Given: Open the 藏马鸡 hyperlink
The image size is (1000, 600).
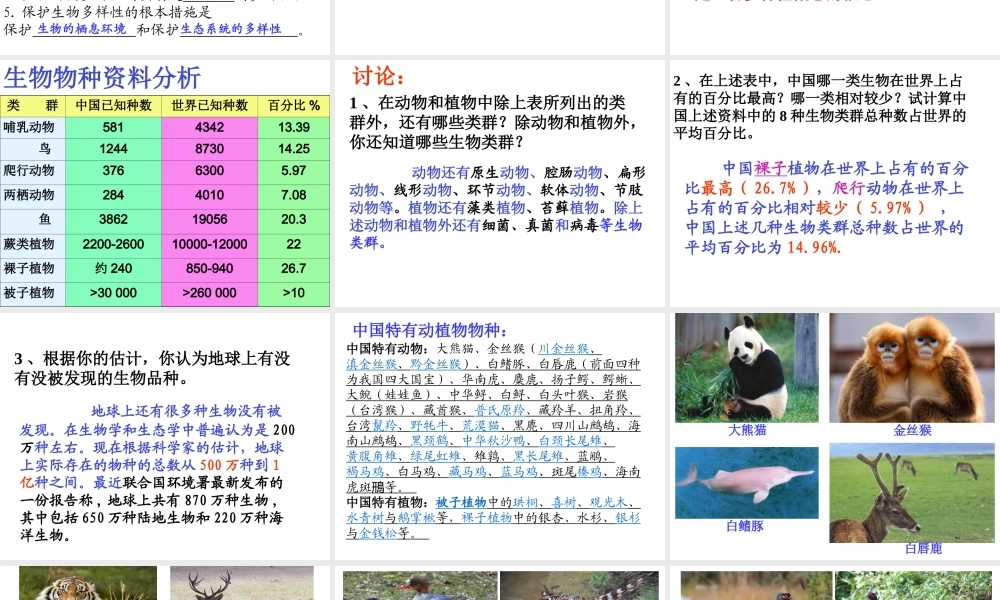Looking at the screenshot, I should pyautogui.click(x=467, y=471).
